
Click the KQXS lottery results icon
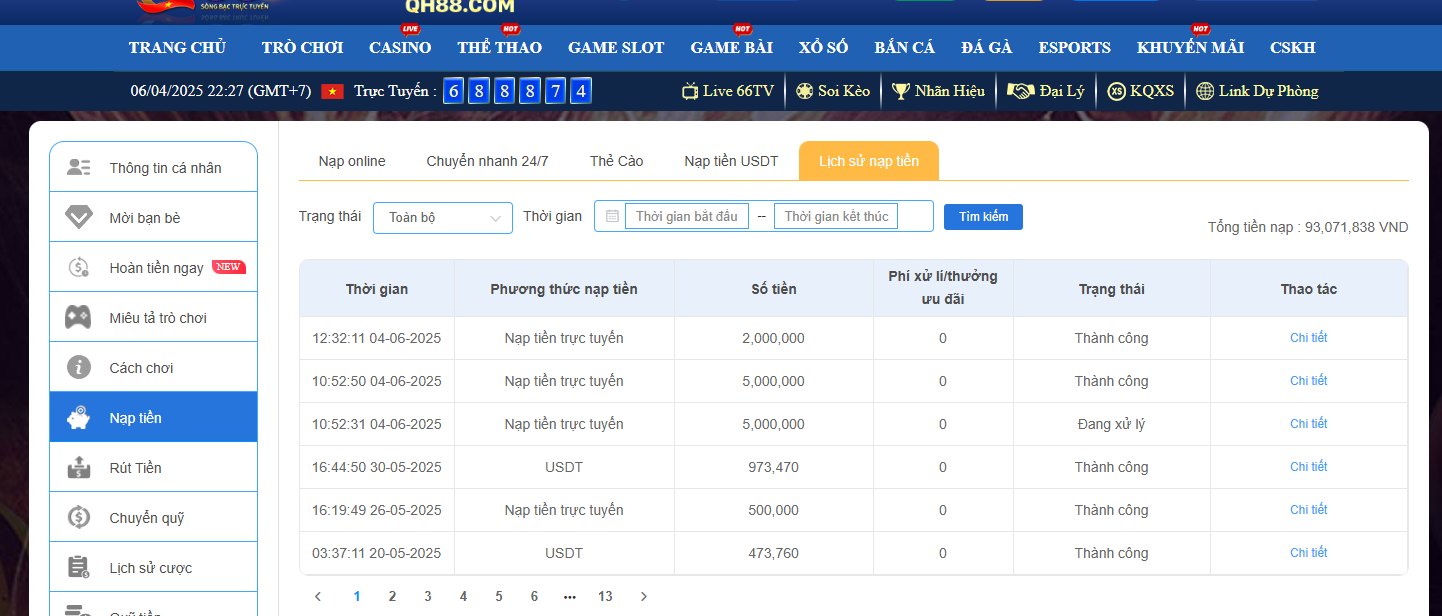1117,91
